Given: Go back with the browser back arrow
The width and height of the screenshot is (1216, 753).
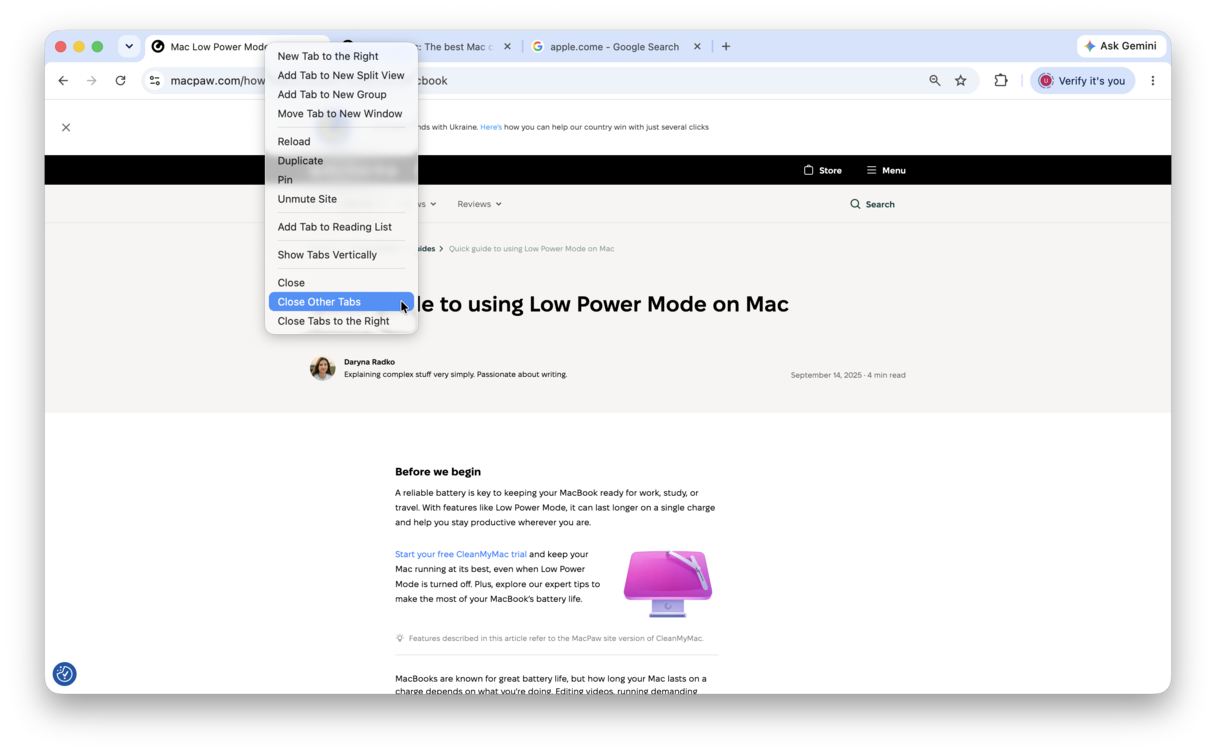Looking at the screenshot, I should pyautogui.click(x=63, y=81).
